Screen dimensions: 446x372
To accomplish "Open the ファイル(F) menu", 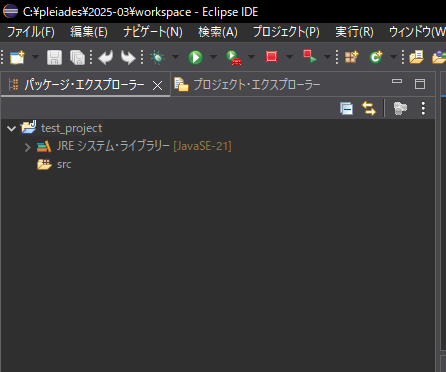I will [x=31, y=32].
